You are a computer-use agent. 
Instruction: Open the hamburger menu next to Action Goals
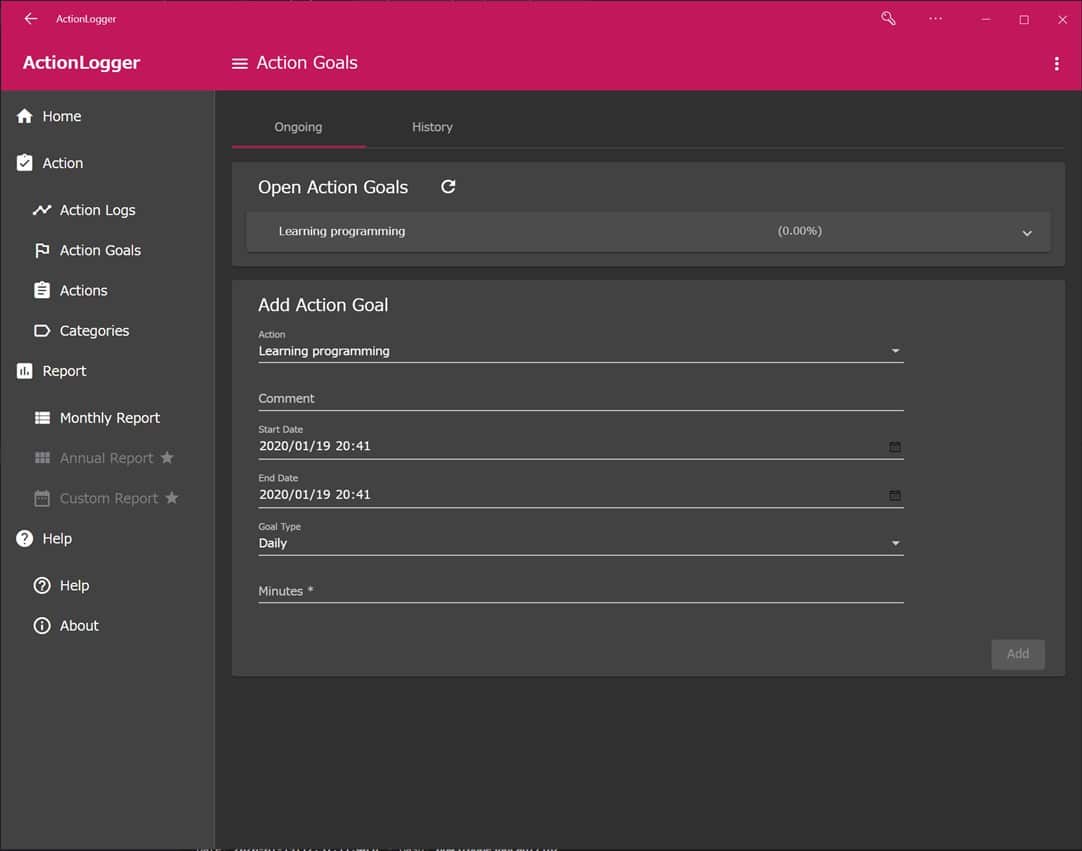pyautogui.click(x=239, y=63)
